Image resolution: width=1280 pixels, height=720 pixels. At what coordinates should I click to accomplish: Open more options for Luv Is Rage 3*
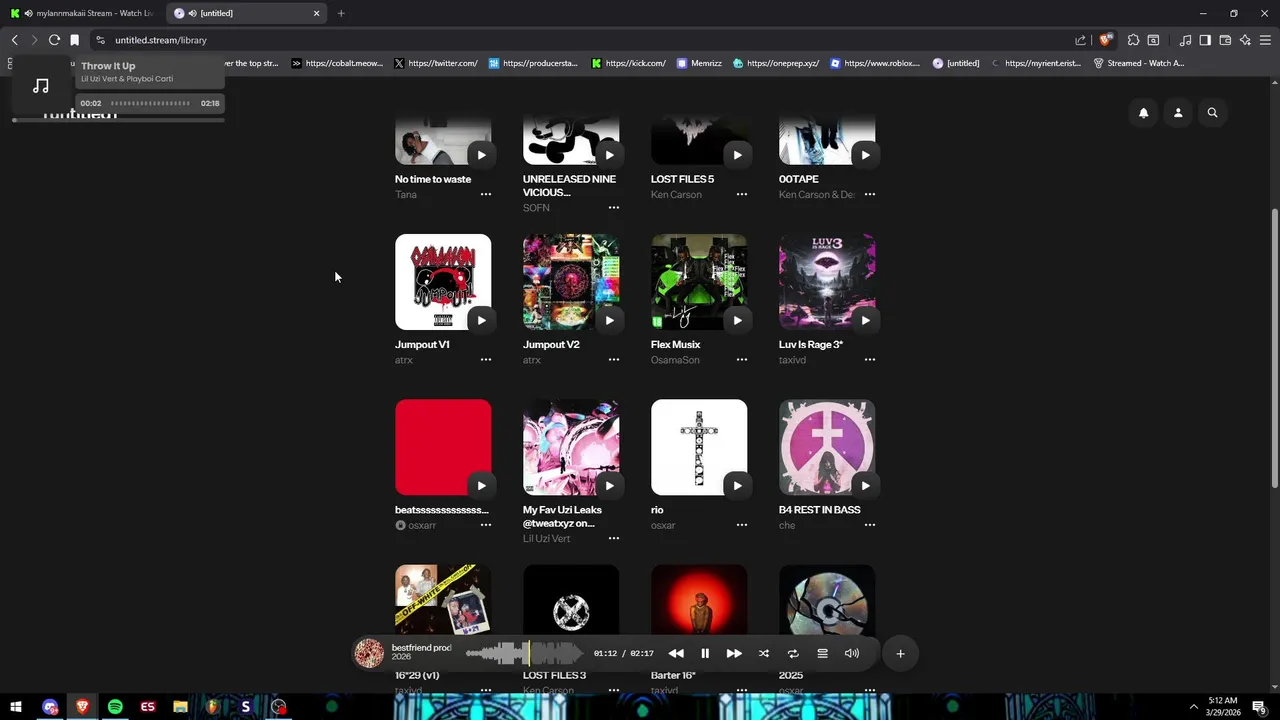pos(870,360)
